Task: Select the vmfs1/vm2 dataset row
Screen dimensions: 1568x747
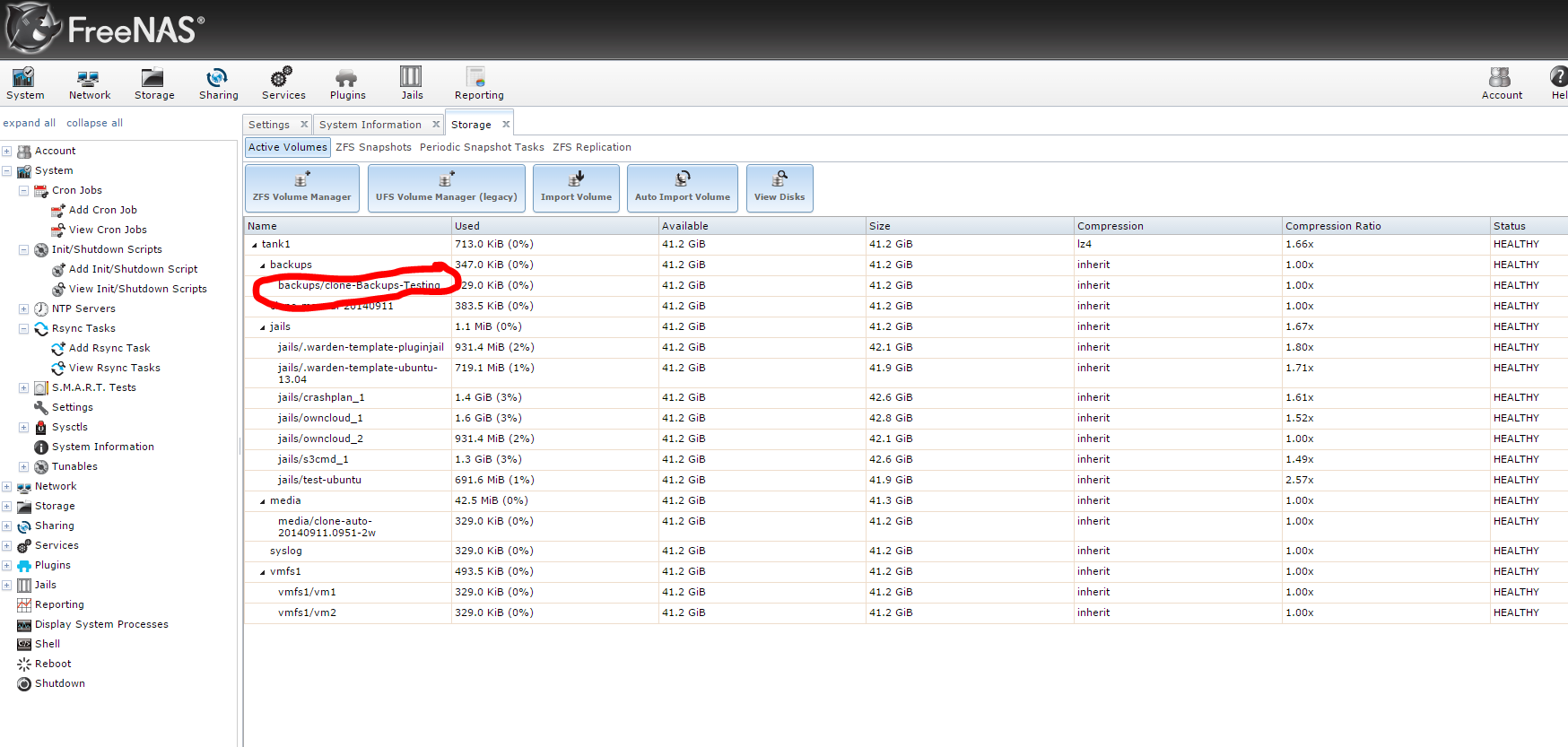Action: [906, 612]
